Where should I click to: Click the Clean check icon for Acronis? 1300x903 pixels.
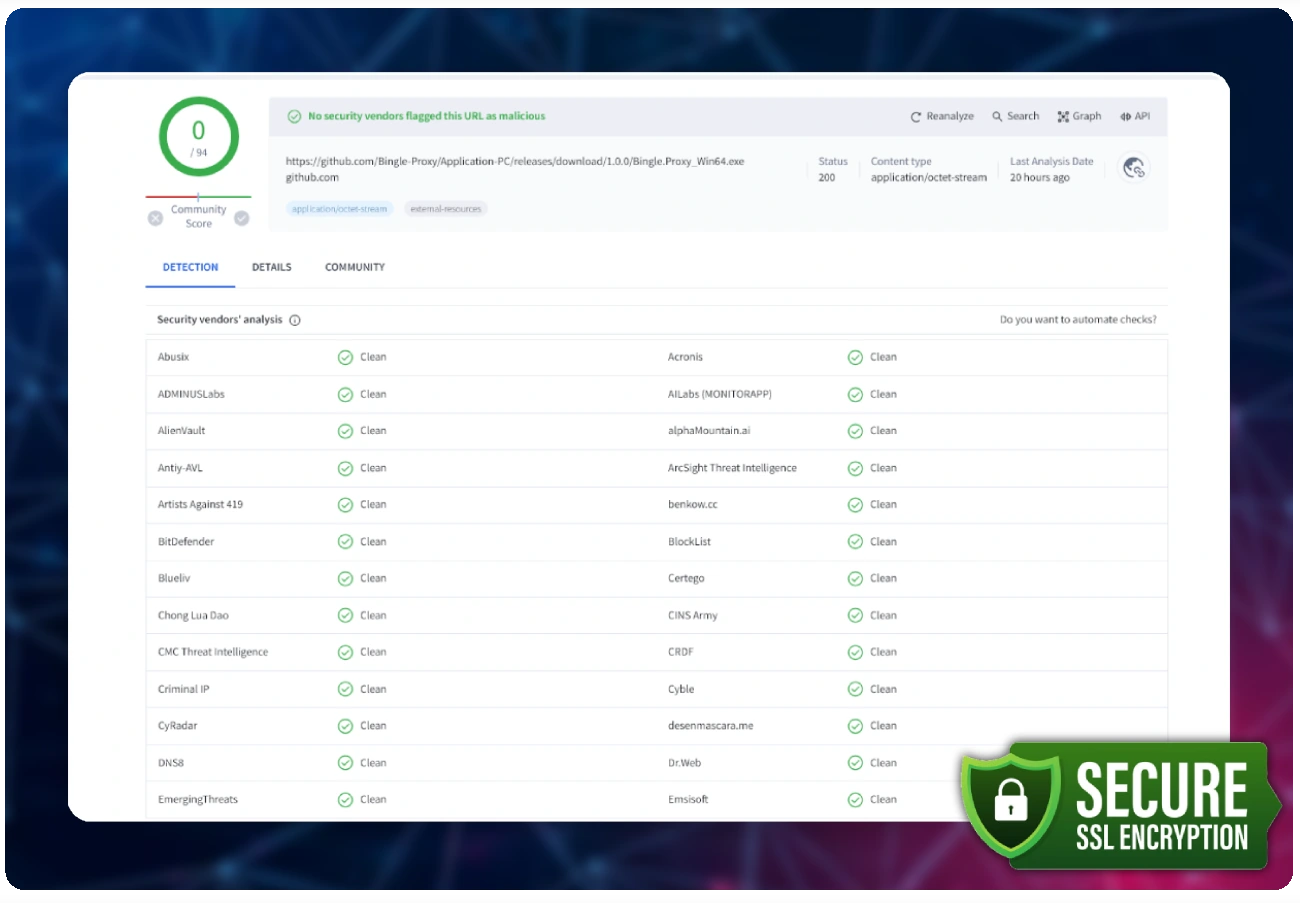pos(855,357)
